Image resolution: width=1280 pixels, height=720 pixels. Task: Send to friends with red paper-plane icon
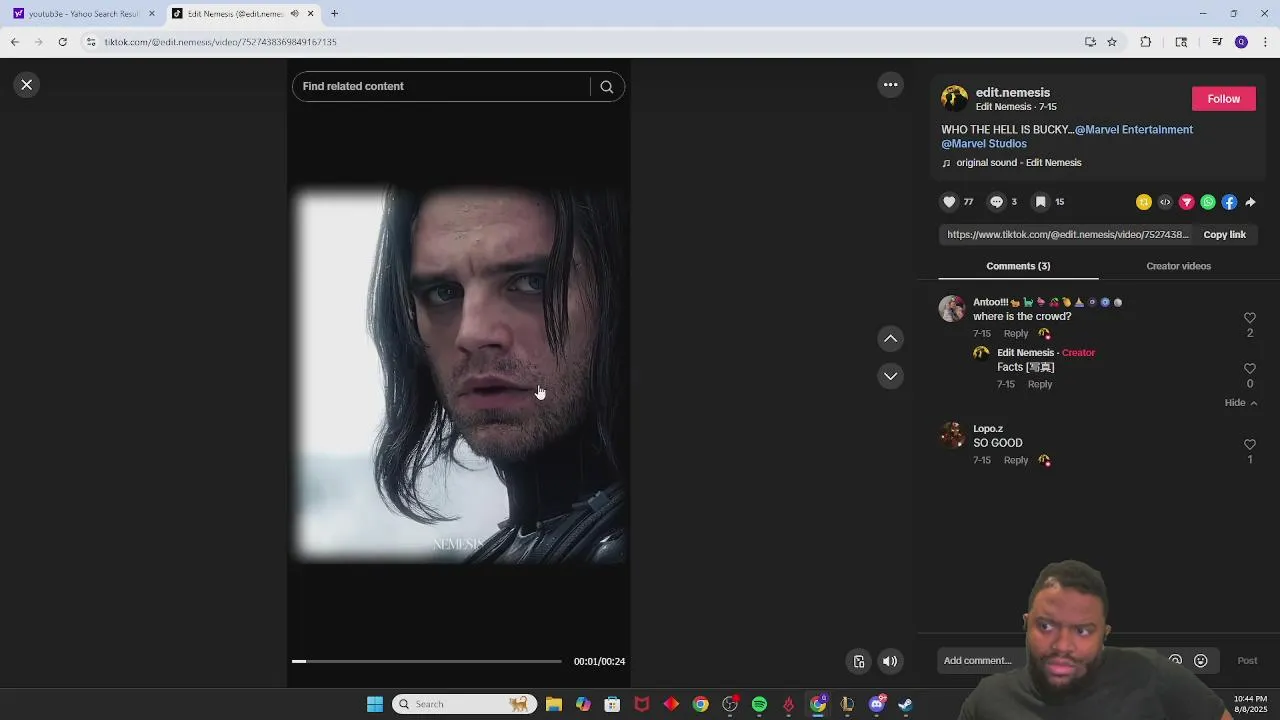point(1187,202)
